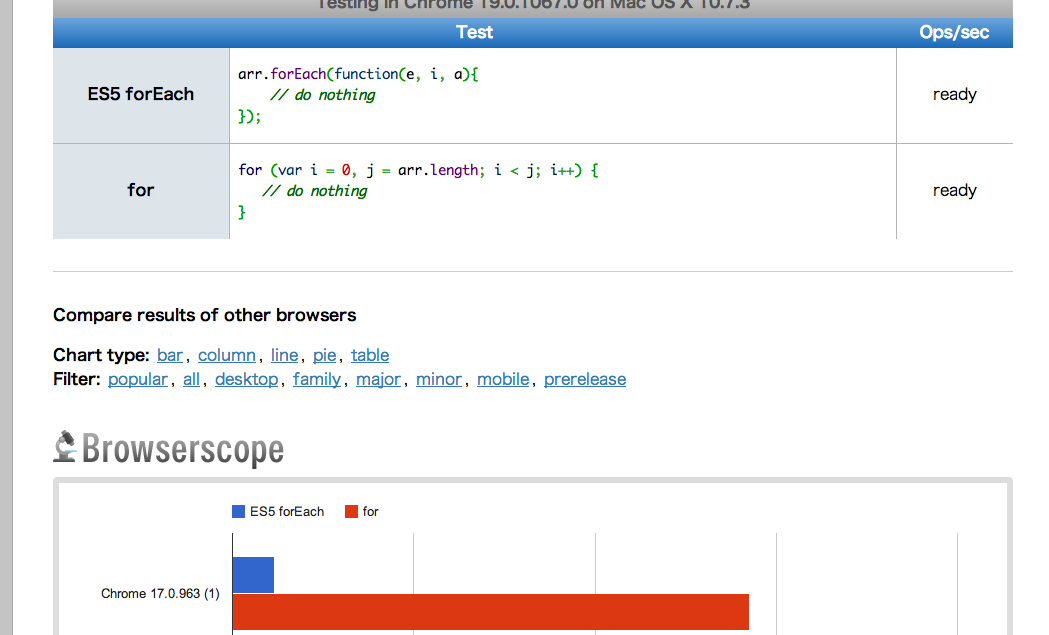Filter results by popular browsers

(138, 379)
